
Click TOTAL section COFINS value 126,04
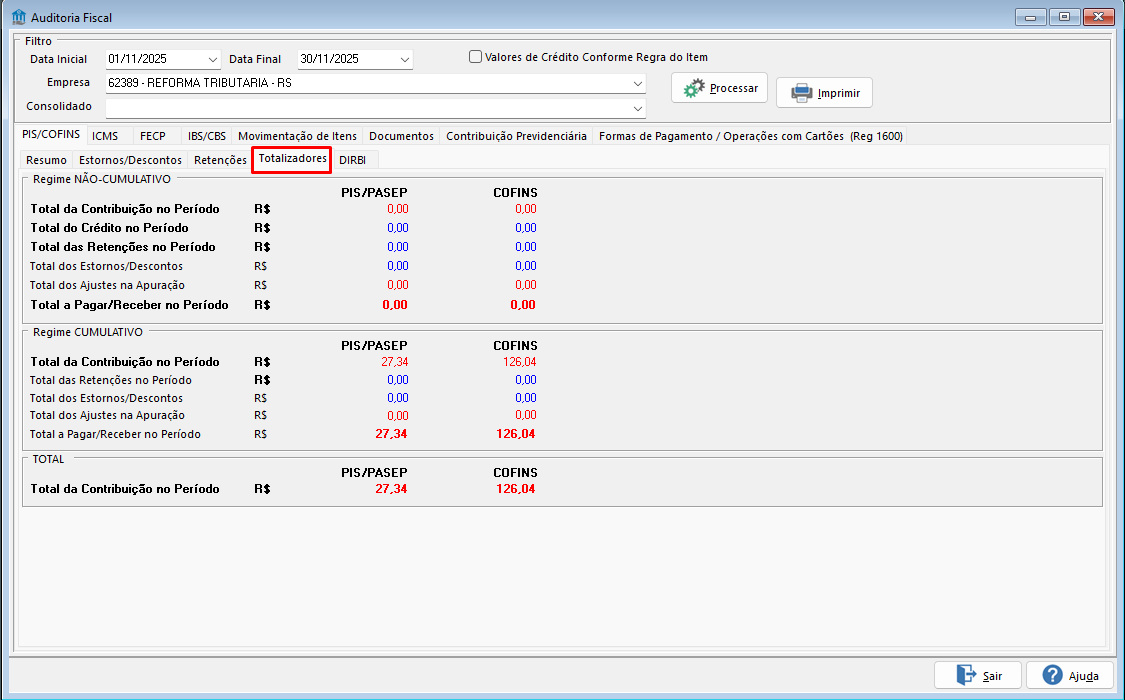coord(516,489)
